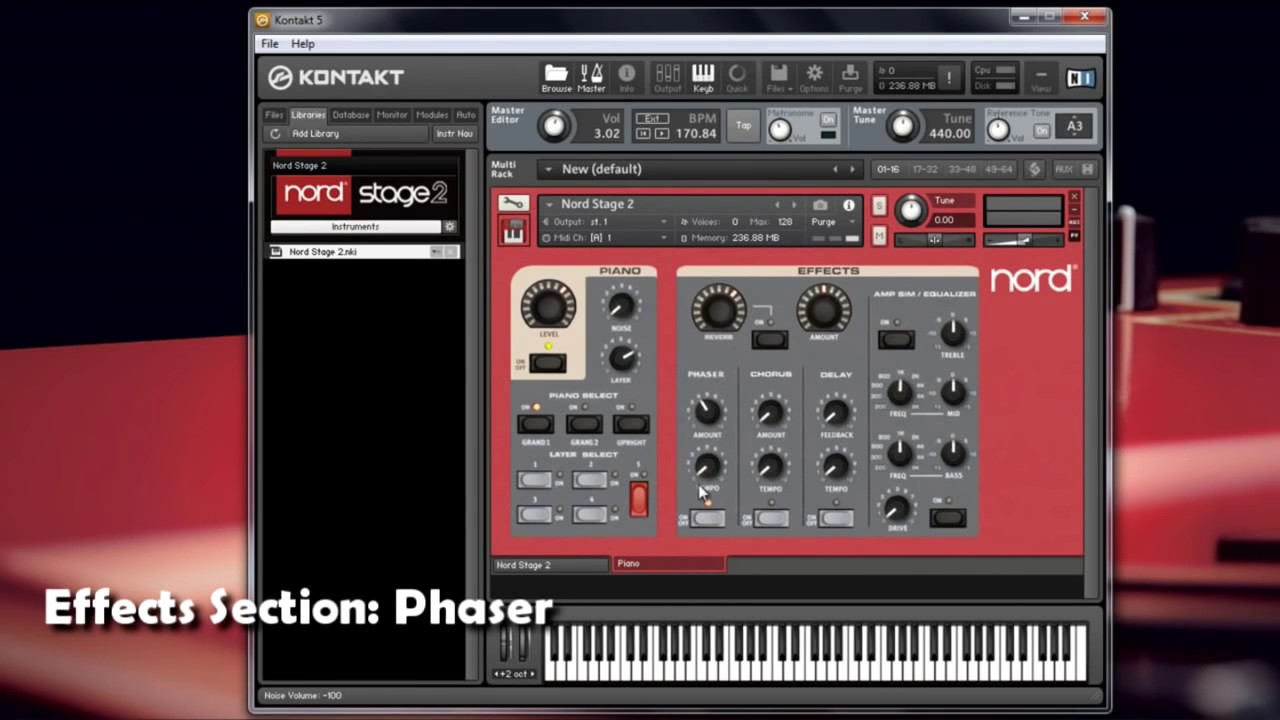
Task: Click the Nord Stage 2 instrument keyboard icon
Action: click(x=513, y=231)
